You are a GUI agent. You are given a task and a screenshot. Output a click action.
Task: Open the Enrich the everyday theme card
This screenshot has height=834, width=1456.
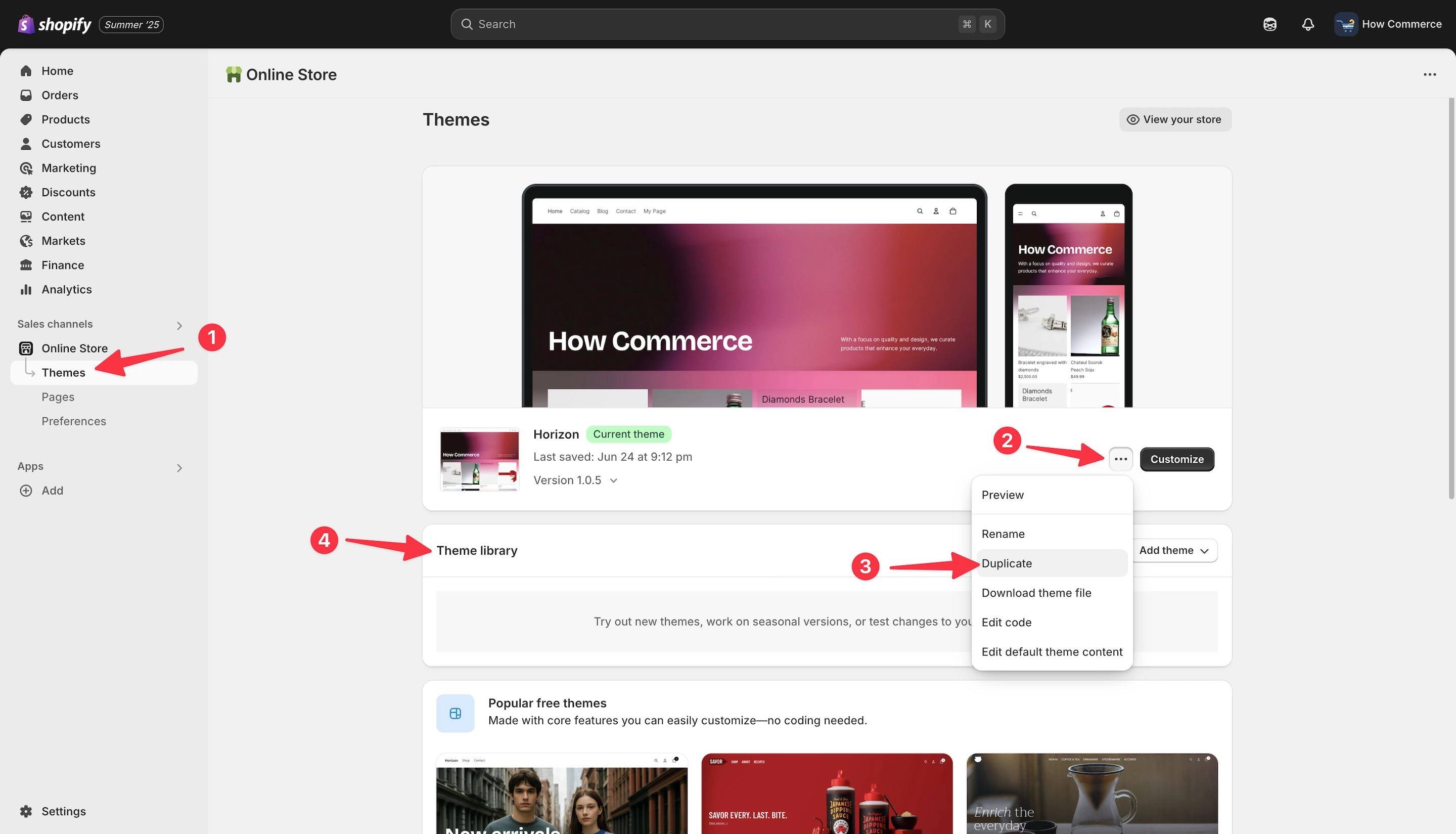click(x=1092, y=794)
